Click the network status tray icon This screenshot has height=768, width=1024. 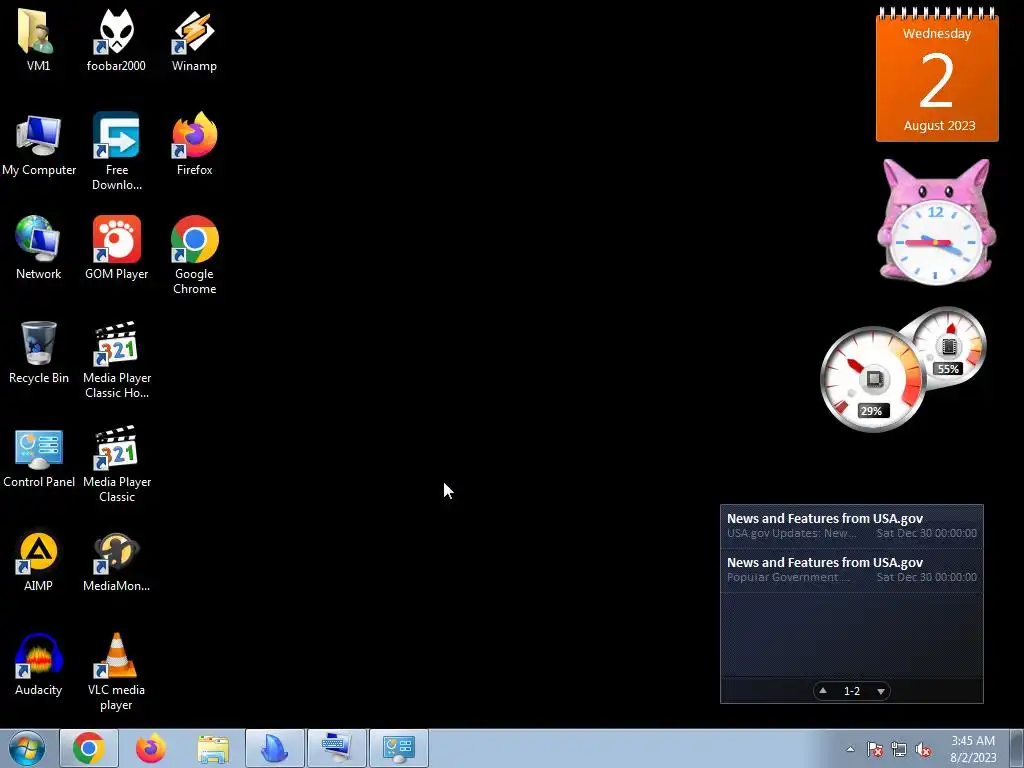tap(899, 749)
